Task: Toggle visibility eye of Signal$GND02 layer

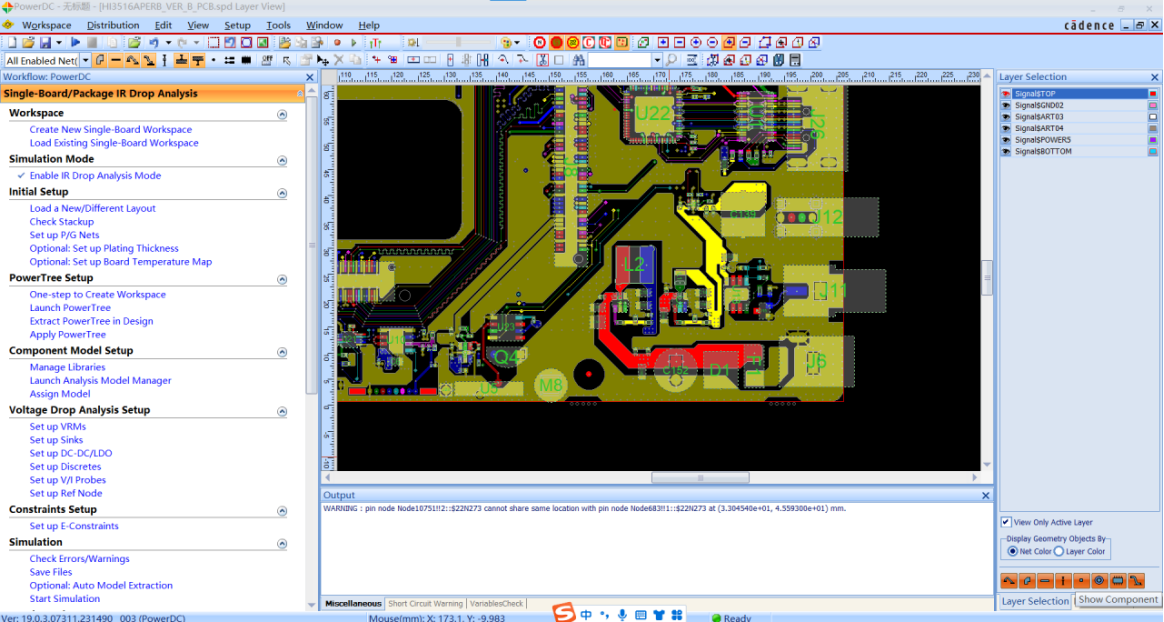Action: (1006, 105)
